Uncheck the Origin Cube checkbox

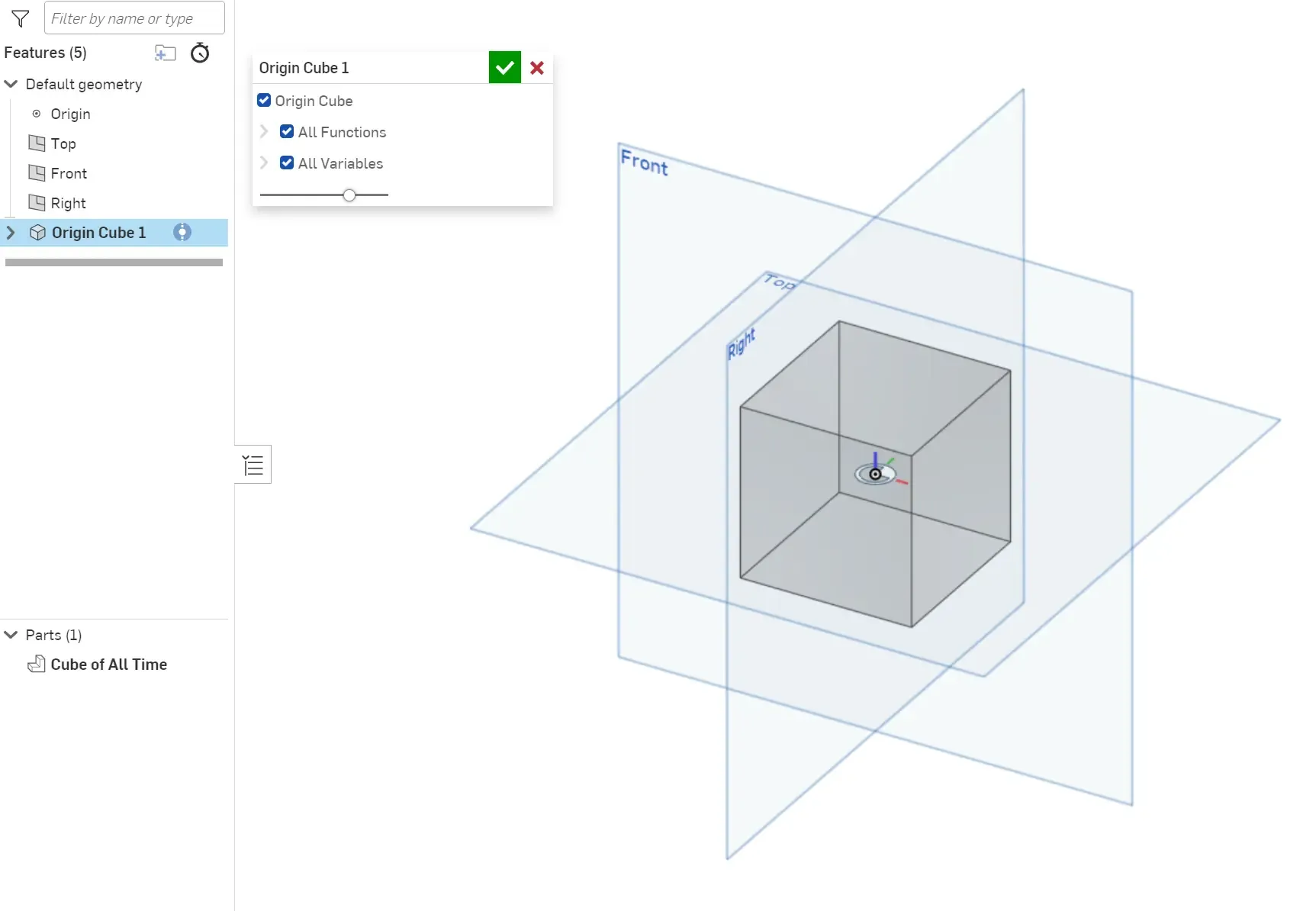(x=263, y=100)
